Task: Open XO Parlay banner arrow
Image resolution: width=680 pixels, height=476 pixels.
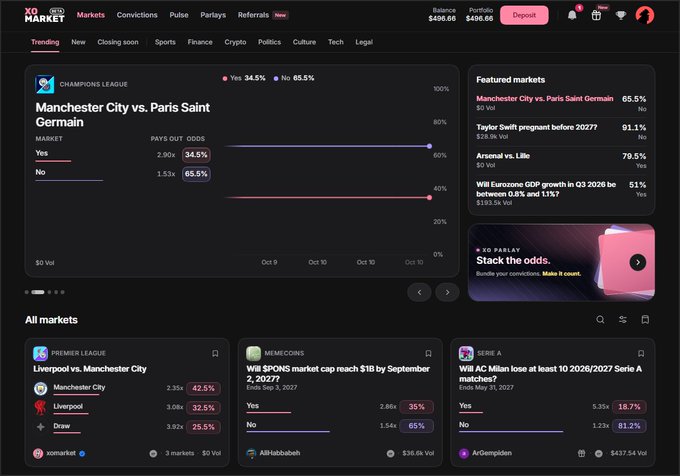Action: click(x=638, y=262)
